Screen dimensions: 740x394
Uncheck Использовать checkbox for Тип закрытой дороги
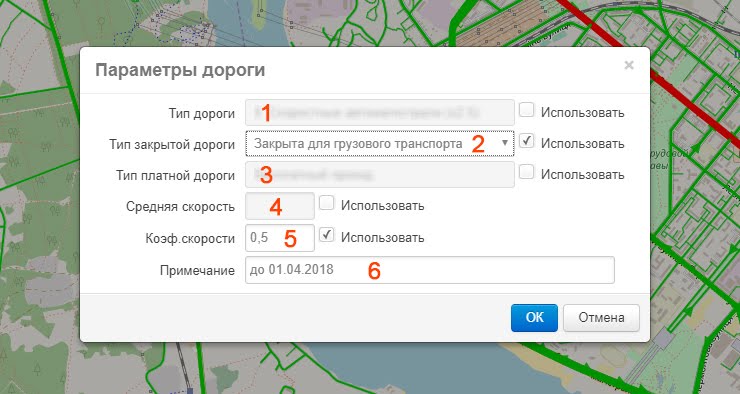point(526,141)
